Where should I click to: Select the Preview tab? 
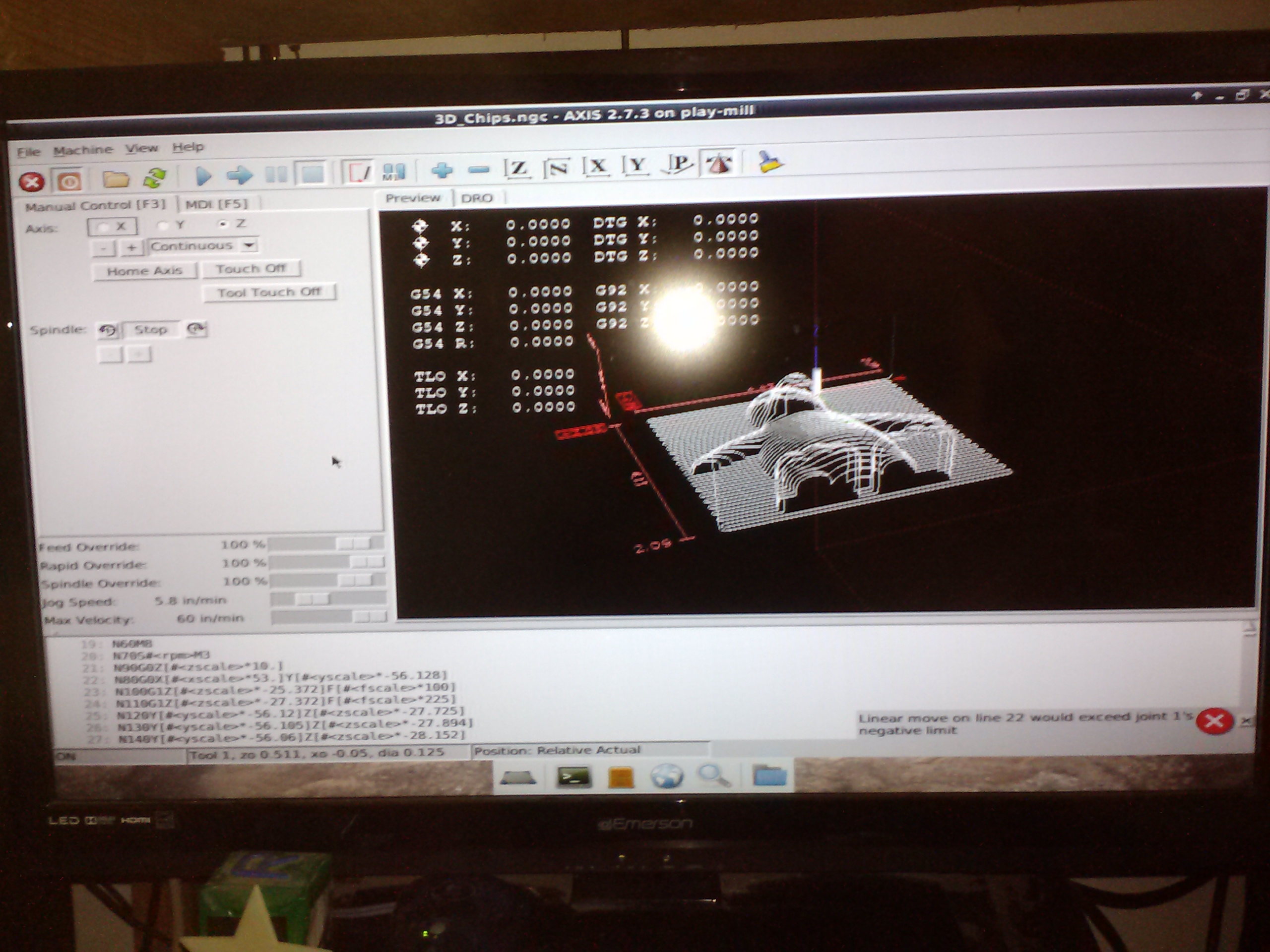(x=413, y=198)
